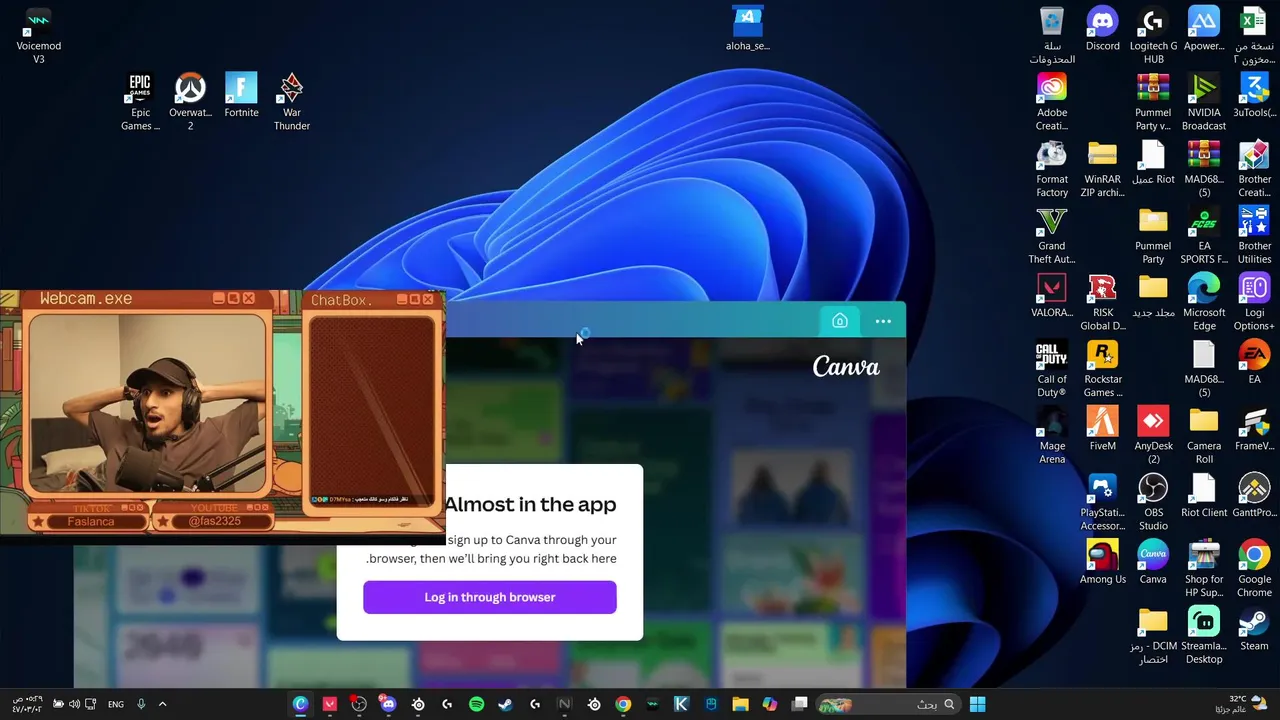Screen dimensions: 1280x720
Task: Open Spotify from the taskbar
Action: click(476, 704)
